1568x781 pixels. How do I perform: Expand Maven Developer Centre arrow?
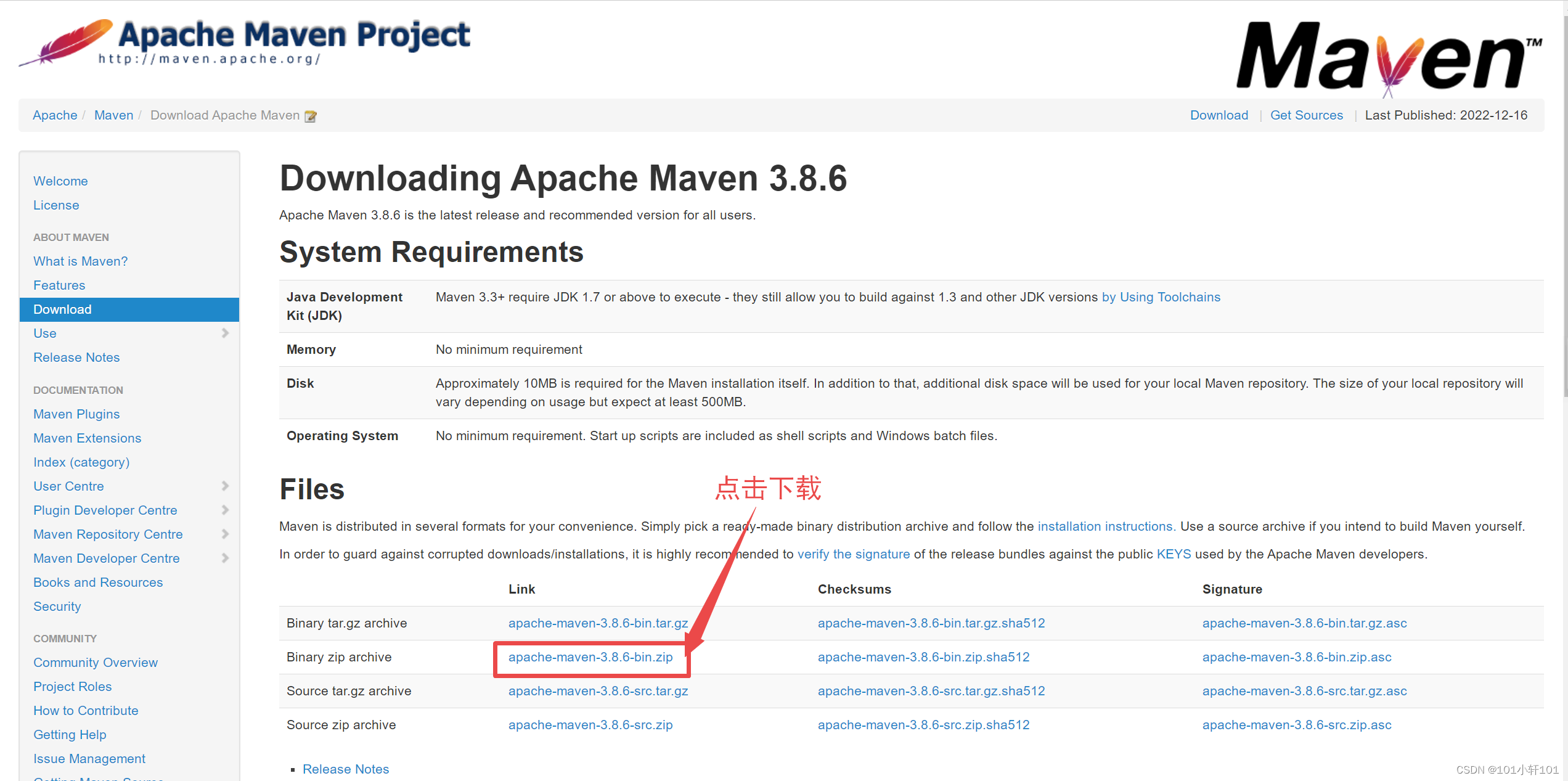pyautogui.click(x=225, y=558)
